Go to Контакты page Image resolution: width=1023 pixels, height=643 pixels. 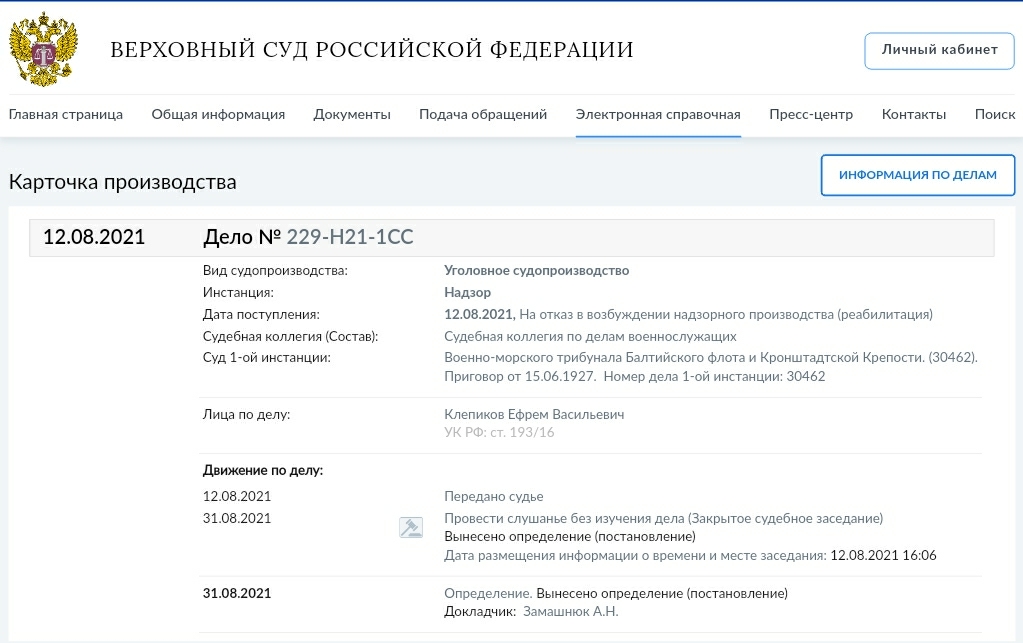[913, 114]
